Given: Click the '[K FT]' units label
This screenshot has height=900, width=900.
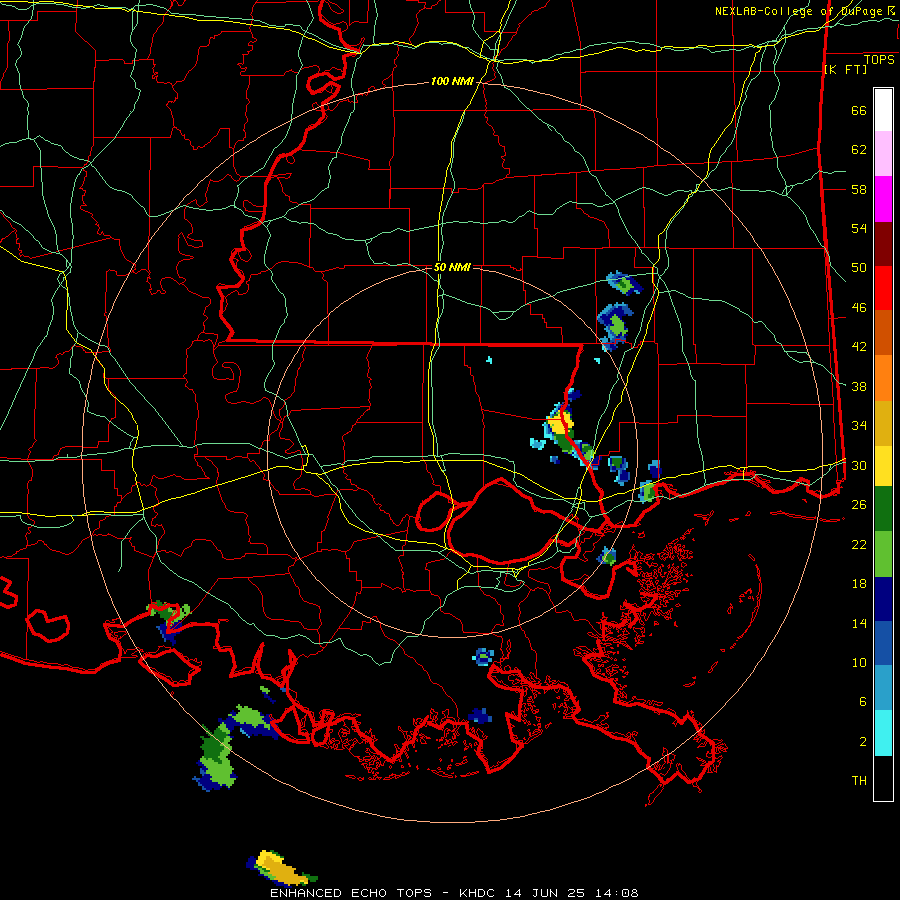Looking at the screenshot, I should (845, 70).
